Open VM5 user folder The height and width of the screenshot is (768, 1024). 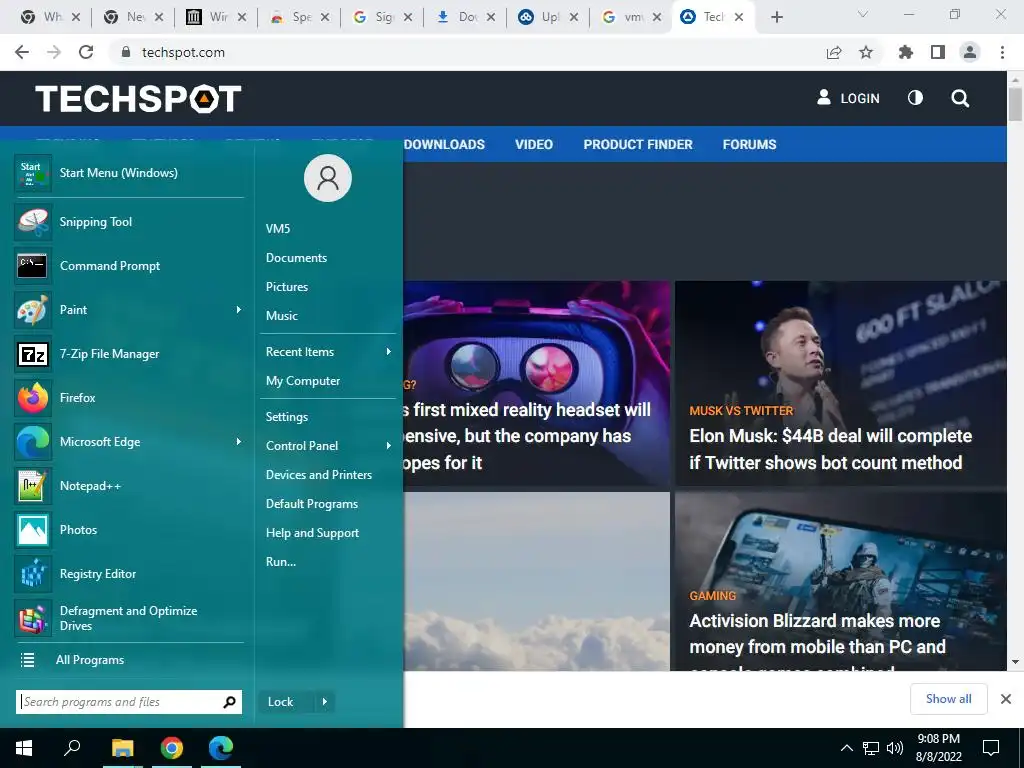point(278,229)
